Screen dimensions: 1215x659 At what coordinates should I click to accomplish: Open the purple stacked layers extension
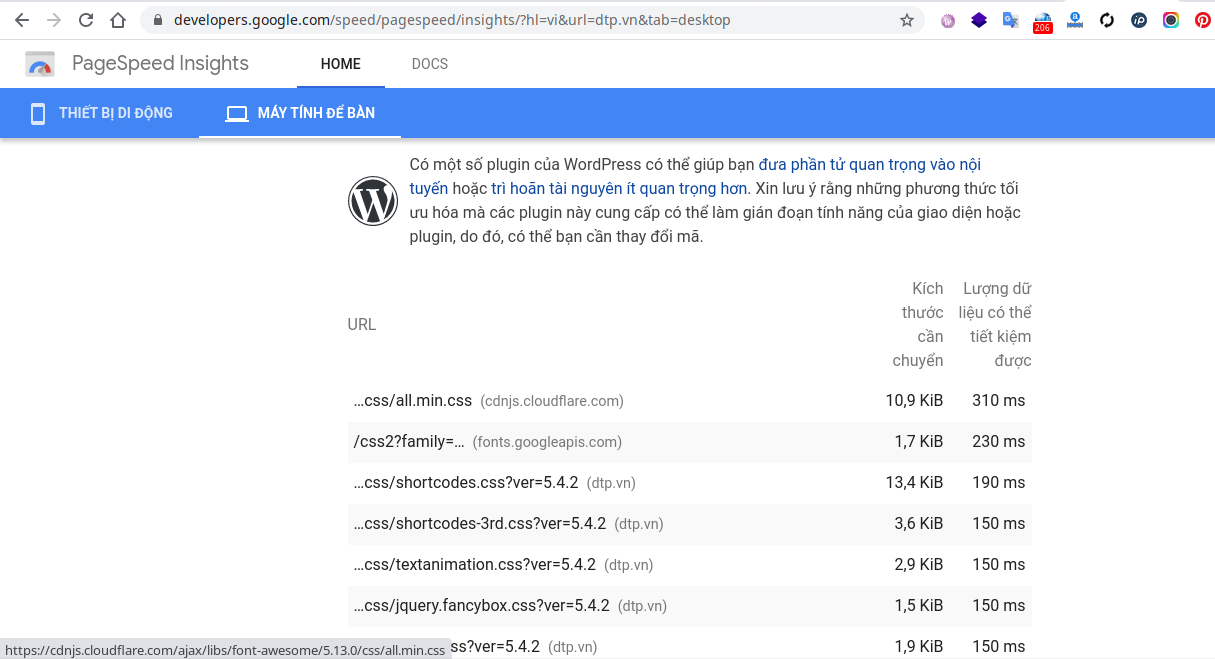click(979, 20)
